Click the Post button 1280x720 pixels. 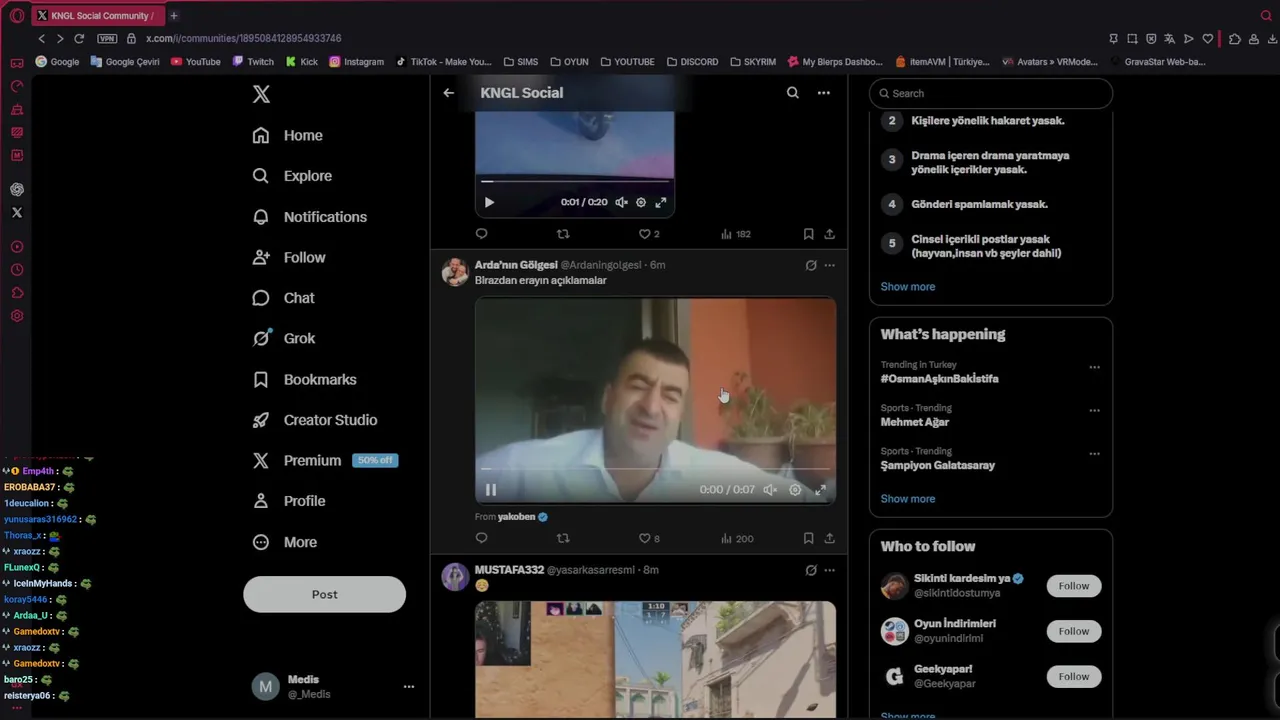click(324, 594)
